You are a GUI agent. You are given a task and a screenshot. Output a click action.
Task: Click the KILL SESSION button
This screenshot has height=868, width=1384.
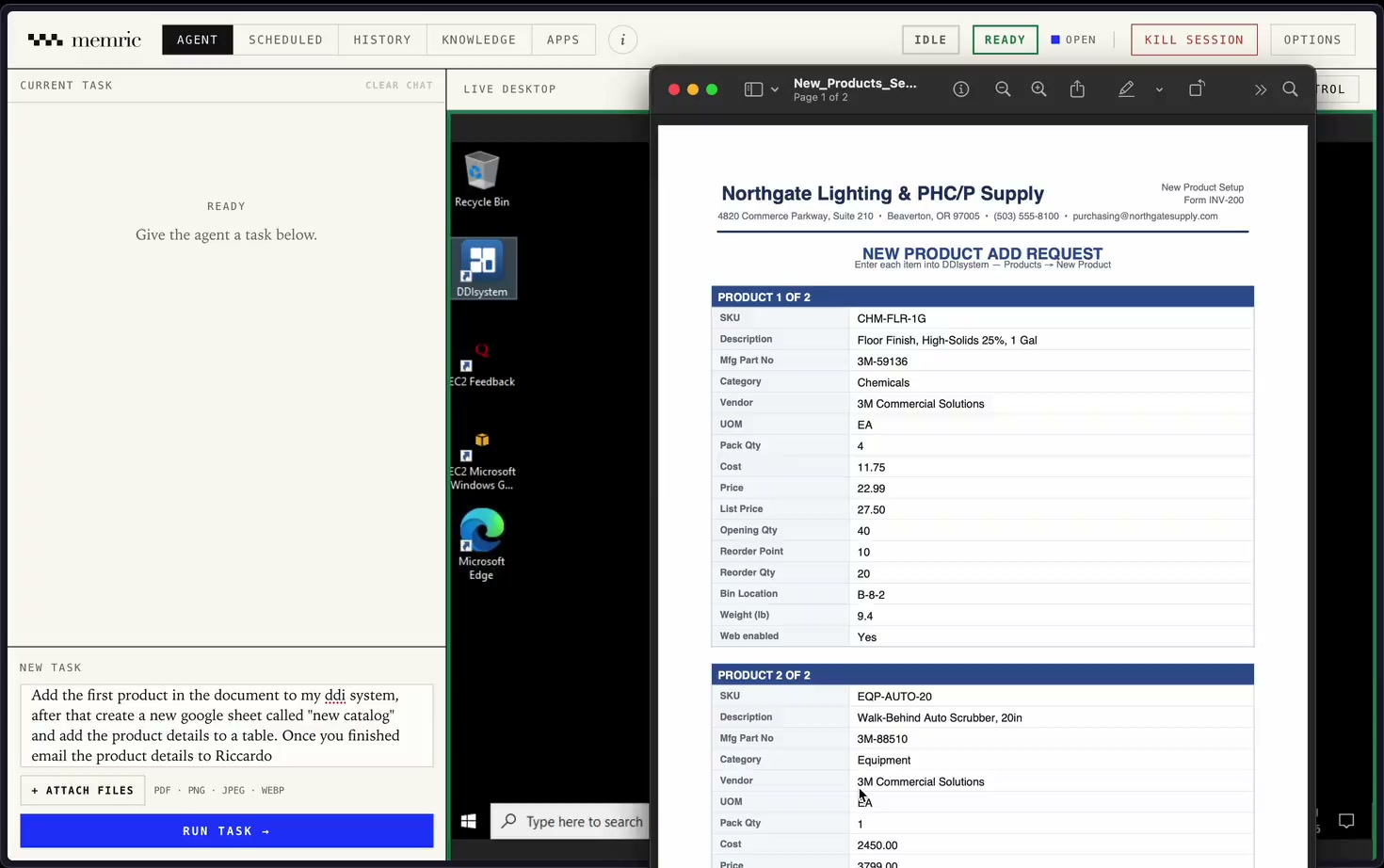(x=1194, y=40)
